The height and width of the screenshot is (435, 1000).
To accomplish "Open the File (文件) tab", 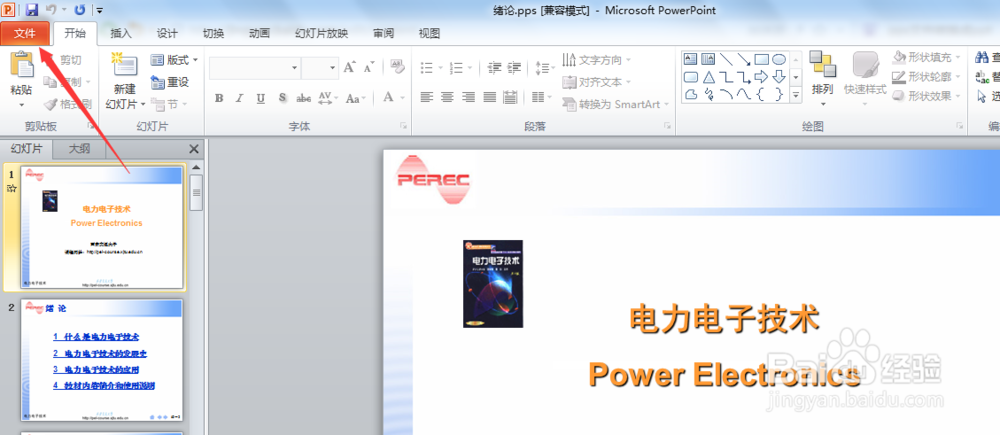I will coord(25,33).
